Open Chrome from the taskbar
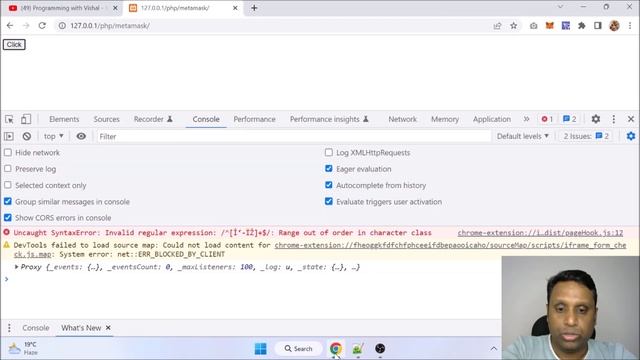 click(336, 349)
